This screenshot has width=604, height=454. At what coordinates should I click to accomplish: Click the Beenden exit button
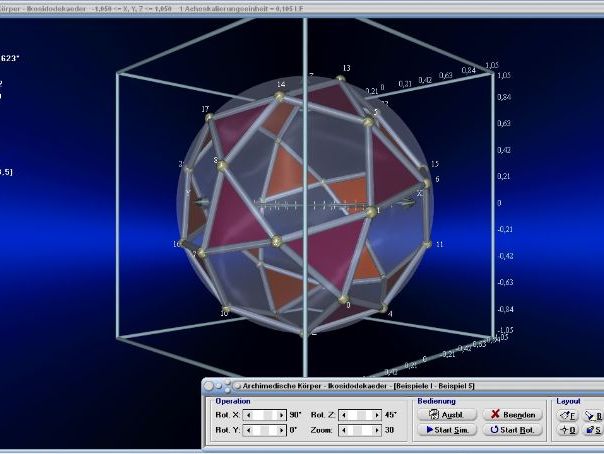(513, 415)
